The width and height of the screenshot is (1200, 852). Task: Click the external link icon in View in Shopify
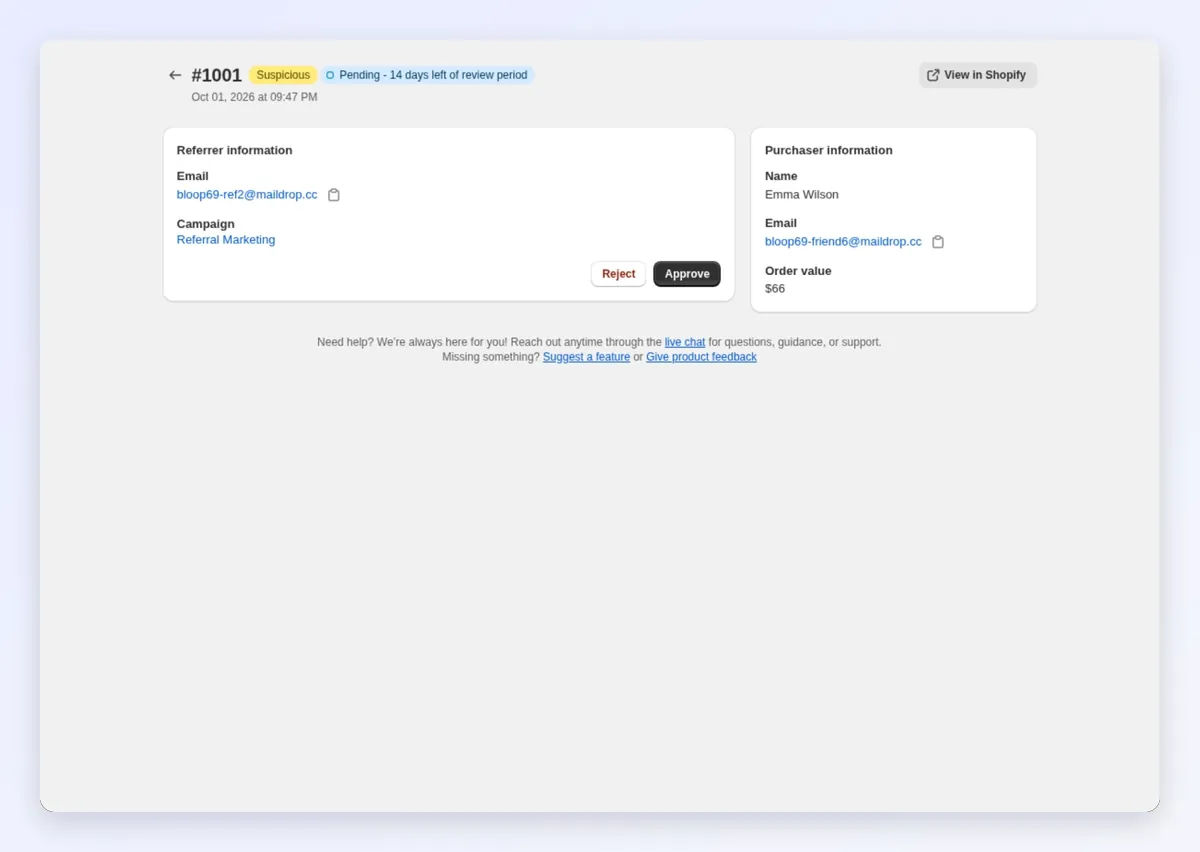pos(933,75)
